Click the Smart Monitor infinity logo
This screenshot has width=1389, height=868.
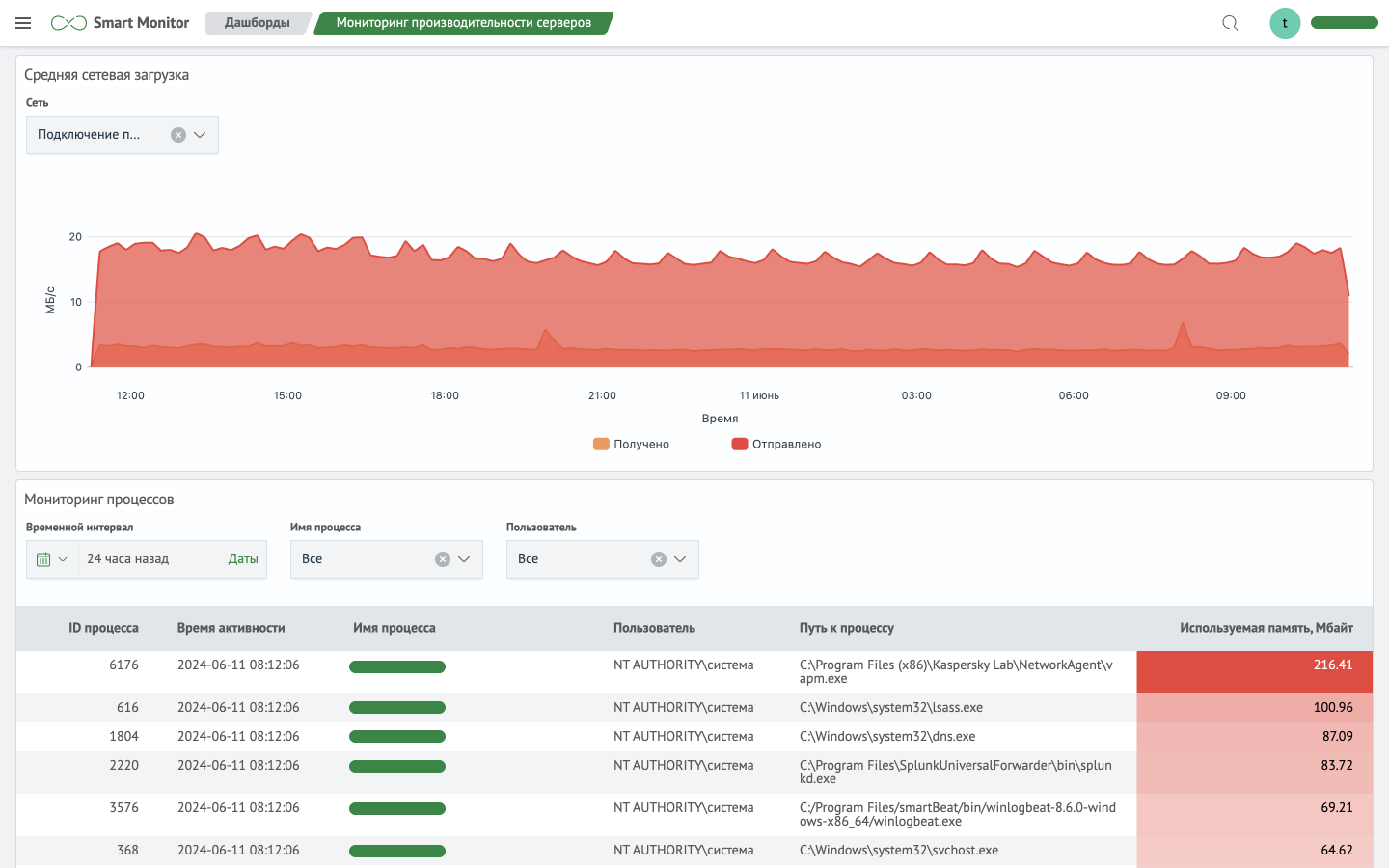tap(68, 23)
